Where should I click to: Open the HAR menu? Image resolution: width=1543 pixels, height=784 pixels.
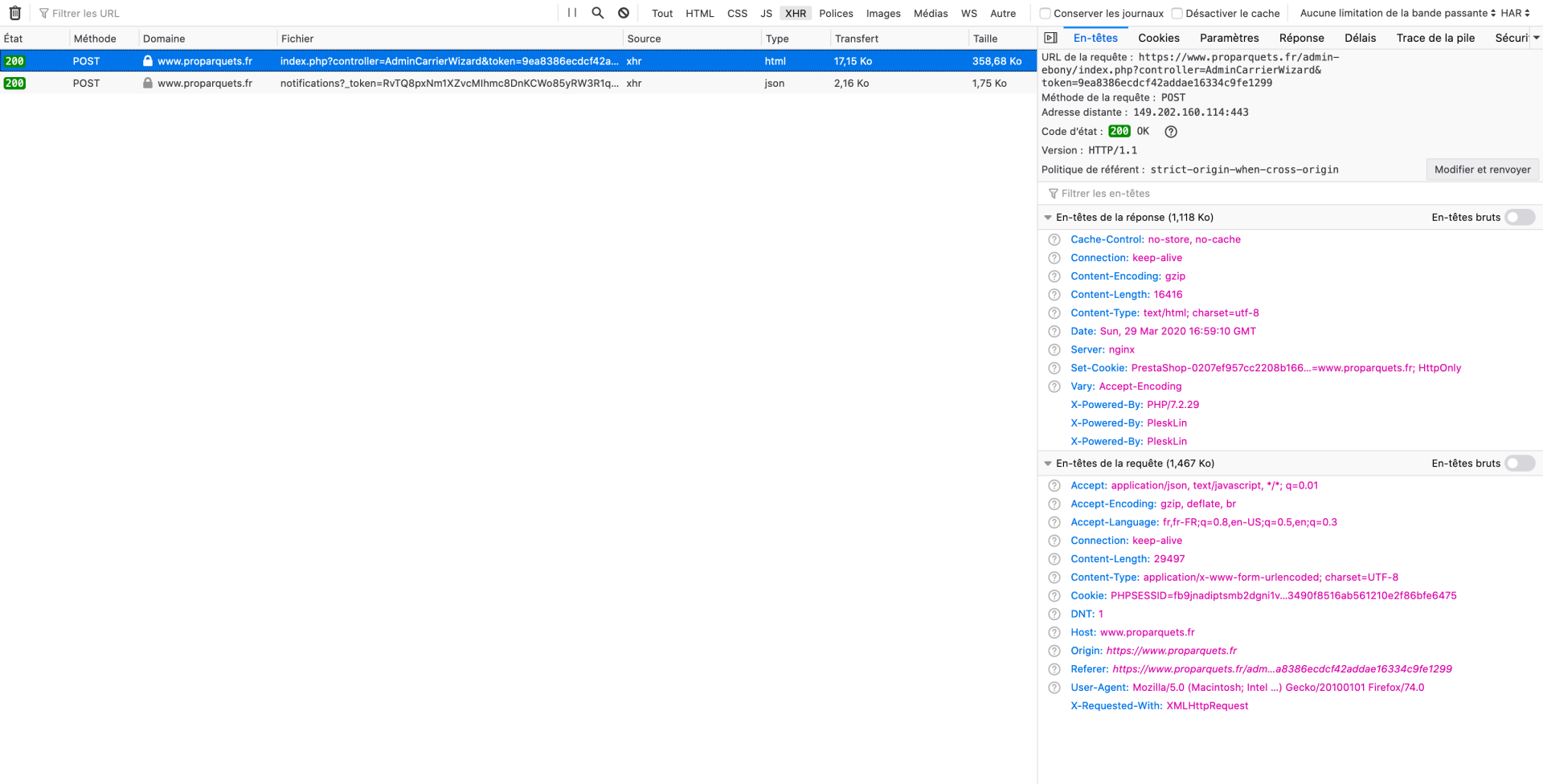[1515, 13]
